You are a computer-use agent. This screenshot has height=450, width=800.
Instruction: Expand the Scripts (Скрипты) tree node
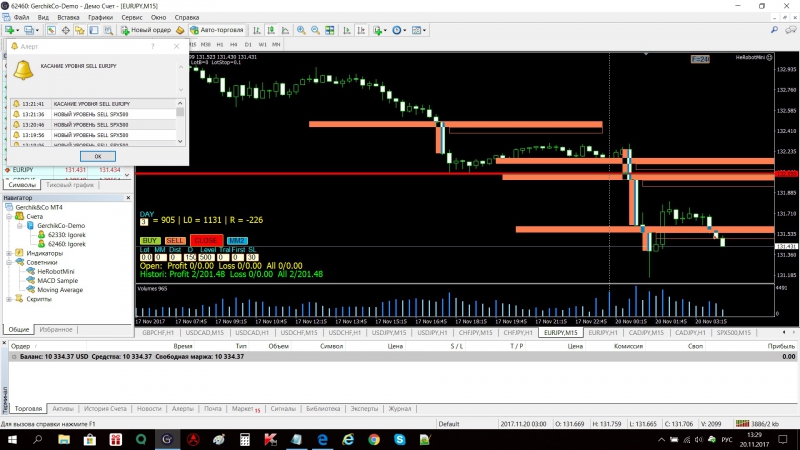pos(9,299)
